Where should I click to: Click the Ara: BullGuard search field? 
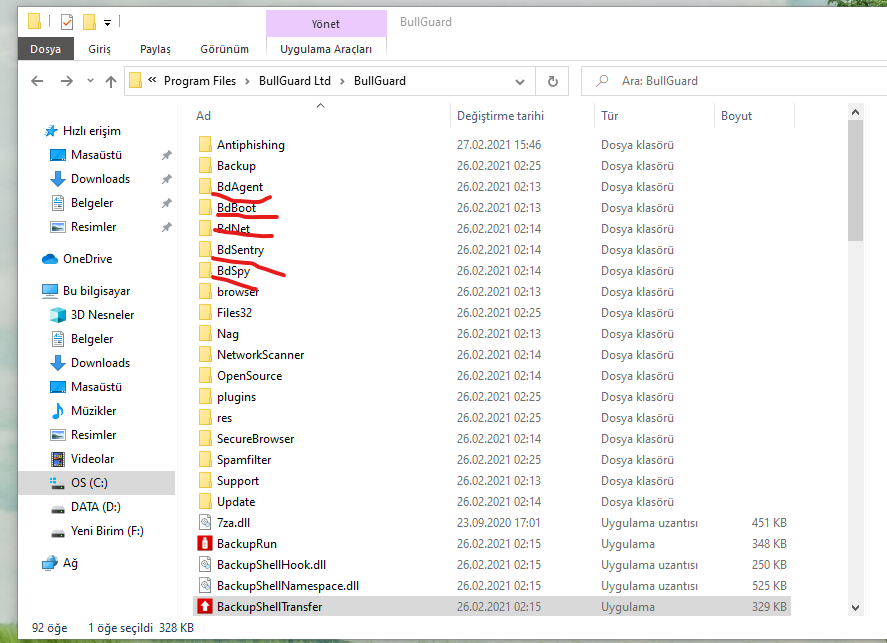point(735,81)
